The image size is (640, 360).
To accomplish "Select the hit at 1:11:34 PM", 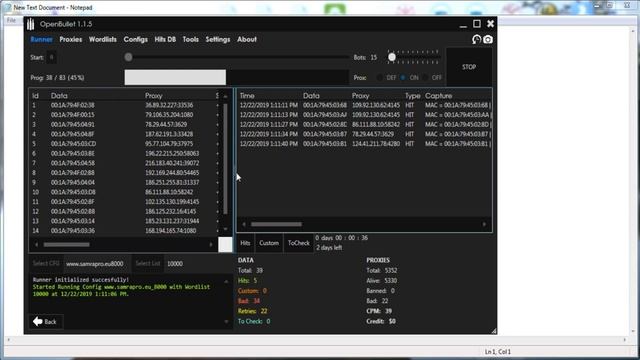I will 364,134.
